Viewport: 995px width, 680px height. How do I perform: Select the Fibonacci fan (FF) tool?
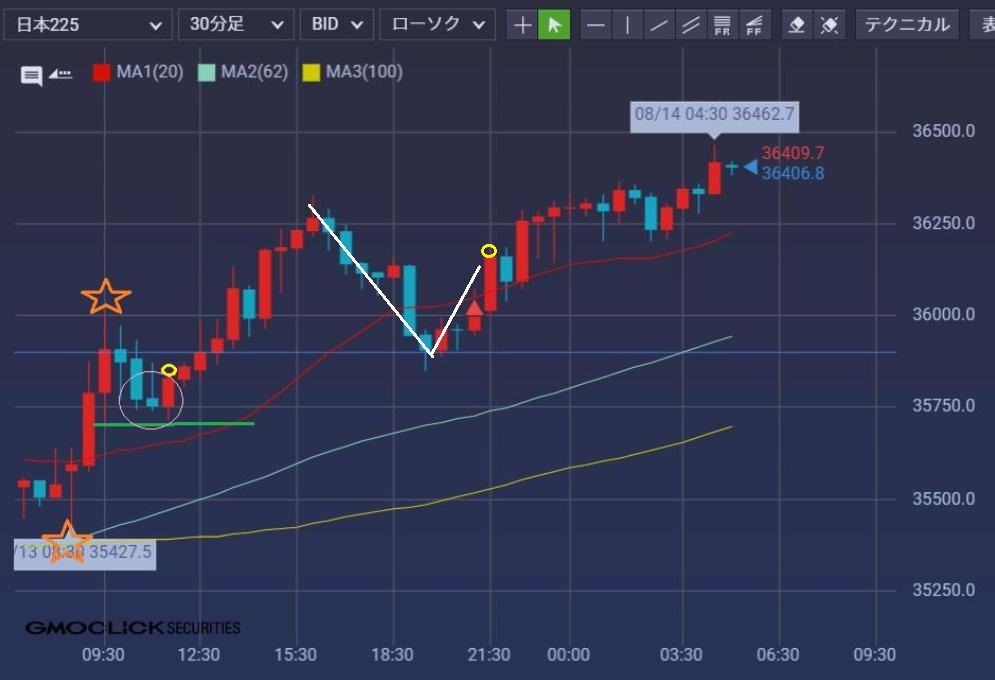(754, 25)
